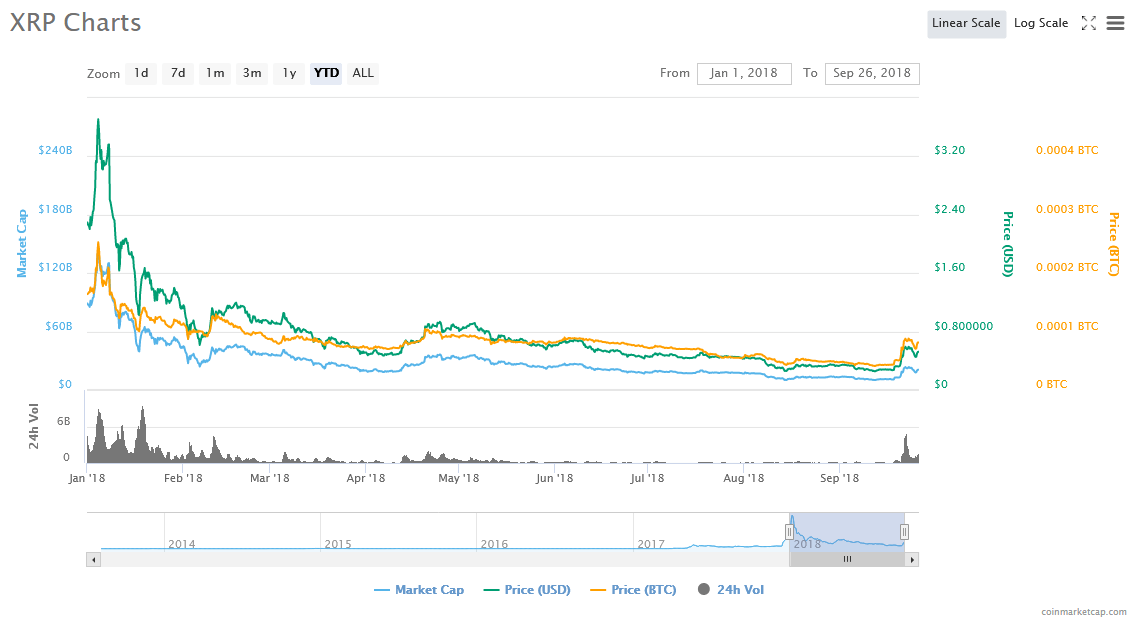The image size is (1137, 620).
Task: Edit the To date field
Action: click(872, 73)
